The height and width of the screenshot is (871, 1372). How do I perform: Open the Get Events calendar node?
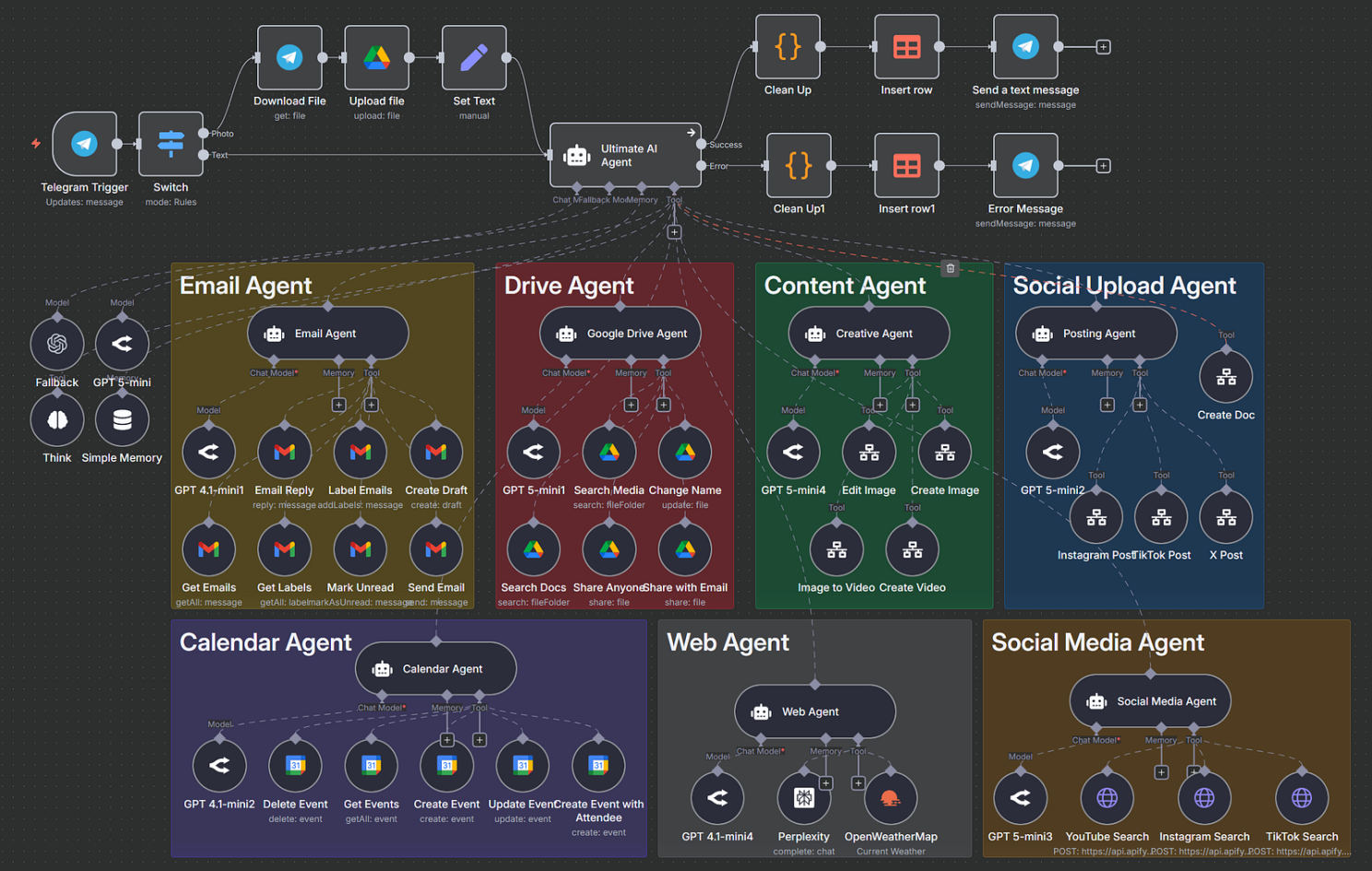coord(372,766)
